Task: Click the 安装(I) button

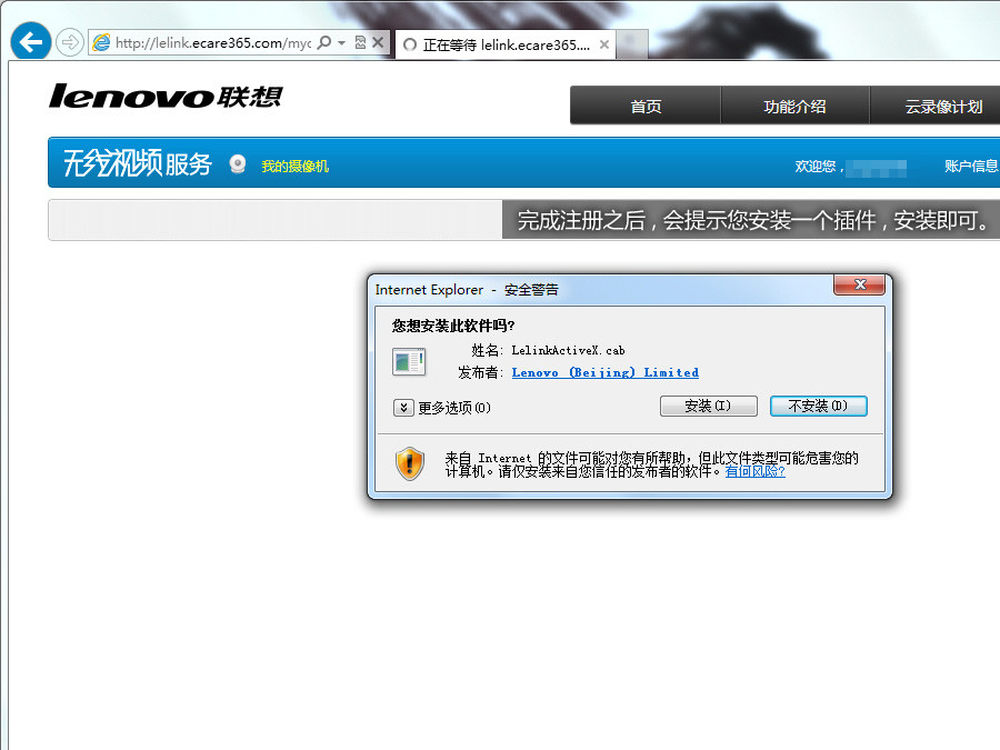Action: coord(709,406)
